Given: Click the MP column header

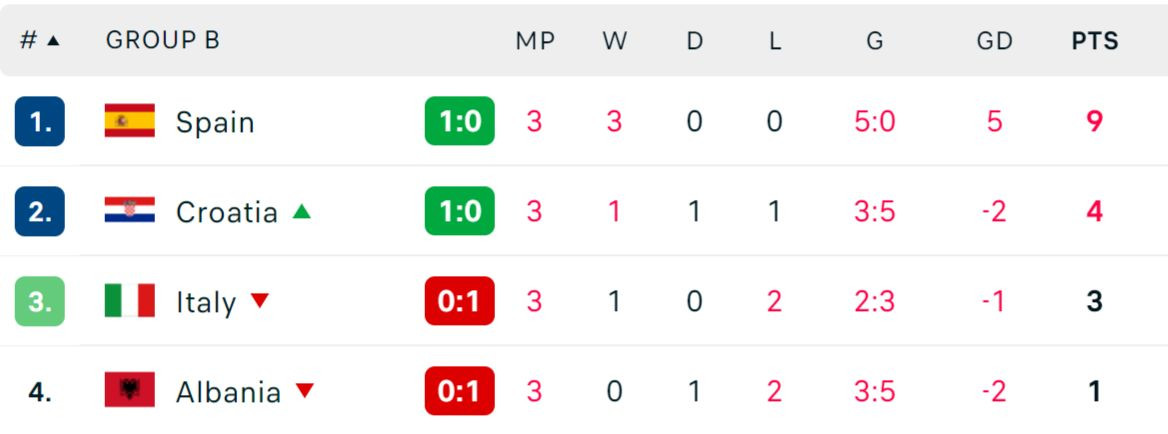Looking at the screenshot, I should click(x=535, y=41).
